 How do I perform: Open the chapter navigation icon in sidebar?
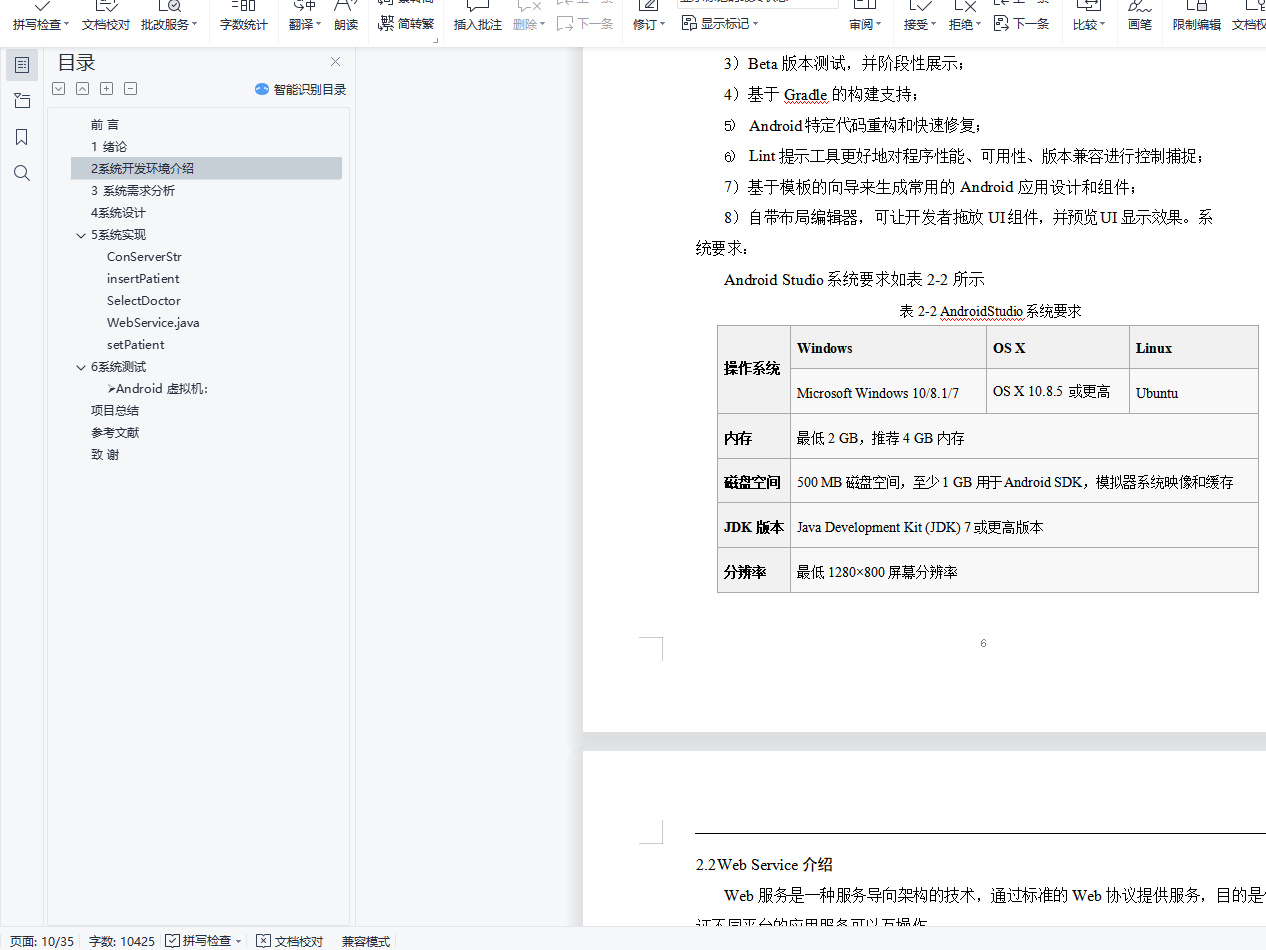point(22,101)
